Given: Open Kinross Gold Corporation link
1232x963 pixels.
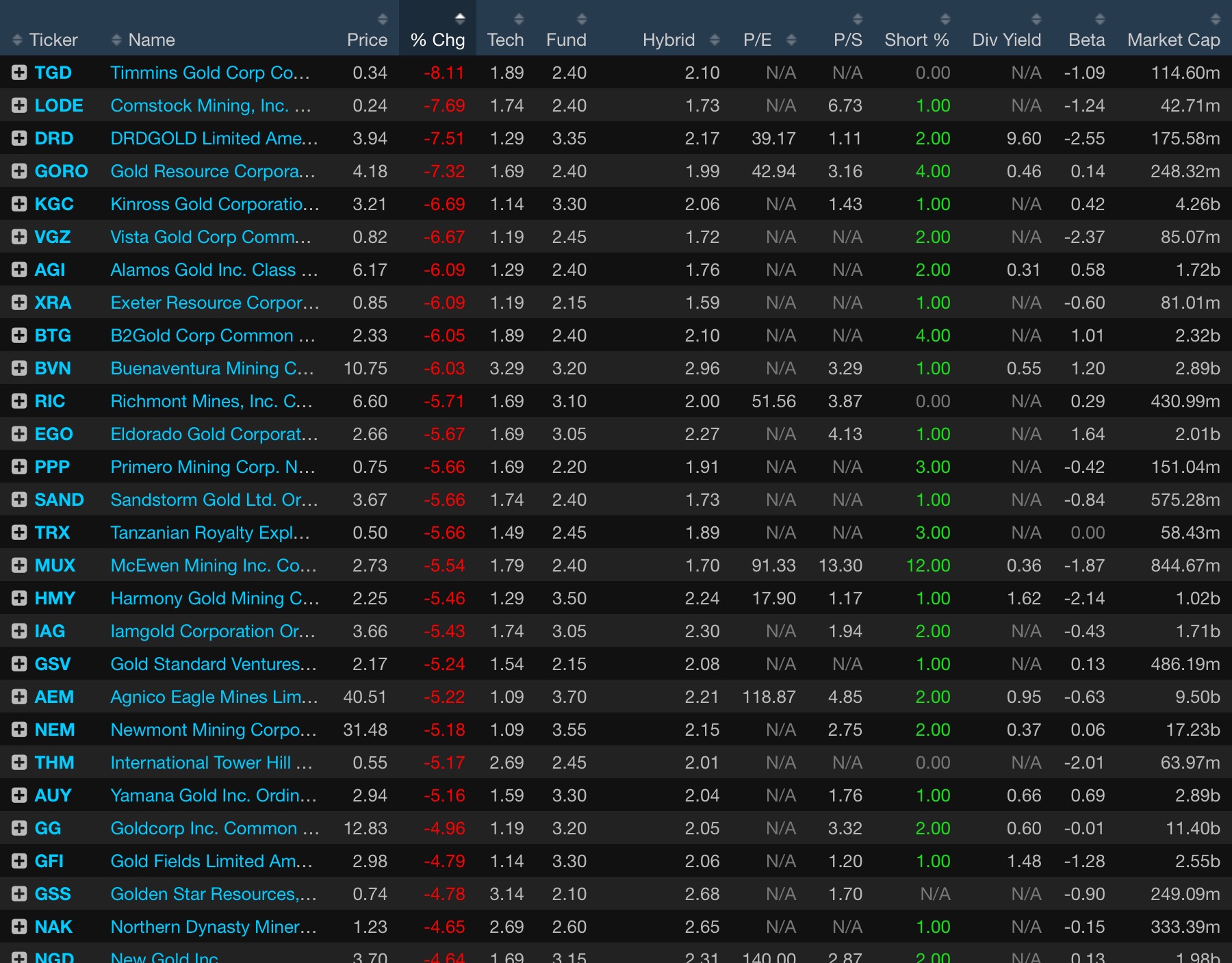Looking at the screenshot, I should [215, 204].
